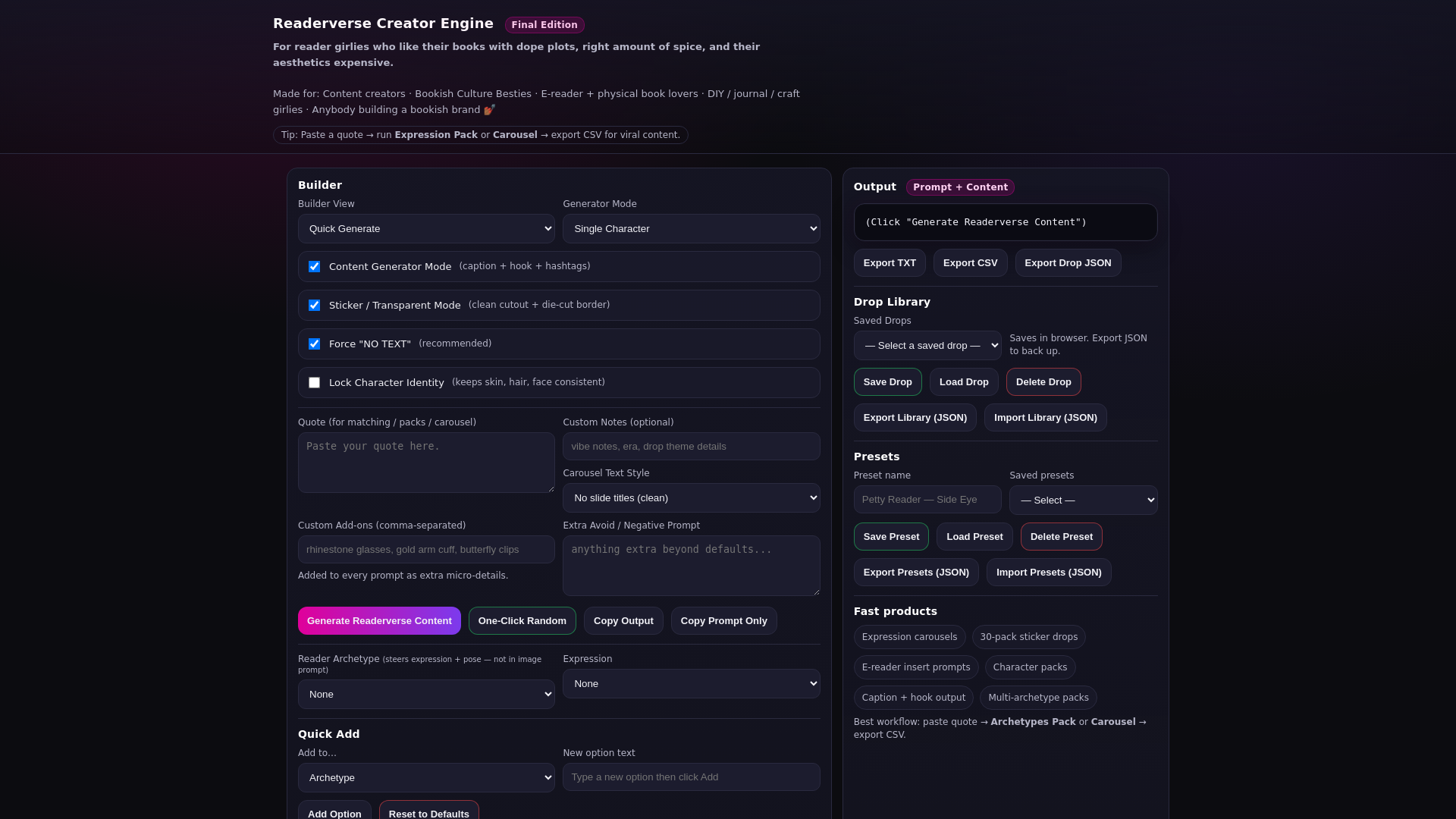
Task: Open the Builder View dropdown
Action: (426, 229)
